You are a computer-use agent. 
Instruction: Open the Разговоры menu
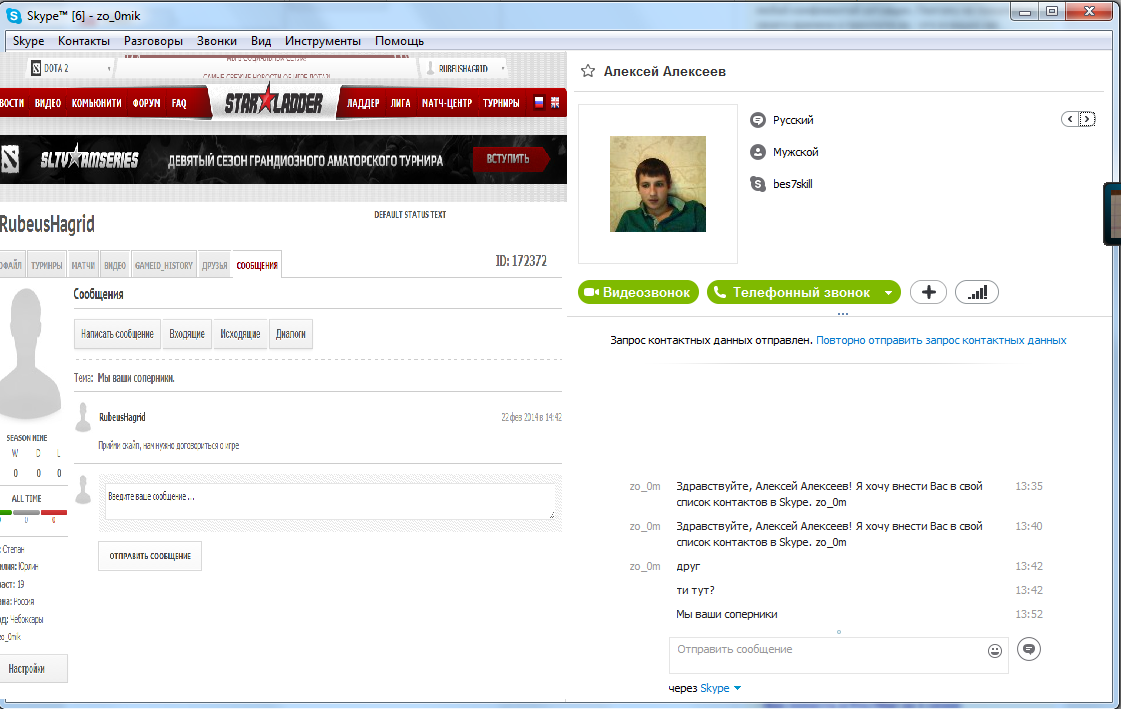click(x=153, y=41)
